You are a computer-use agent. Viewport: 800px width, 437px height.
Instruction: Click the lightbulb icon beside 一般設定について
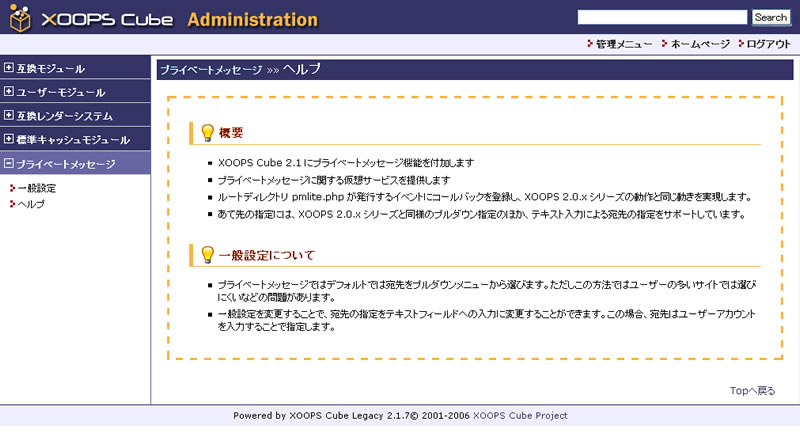(x=207, y=254)
